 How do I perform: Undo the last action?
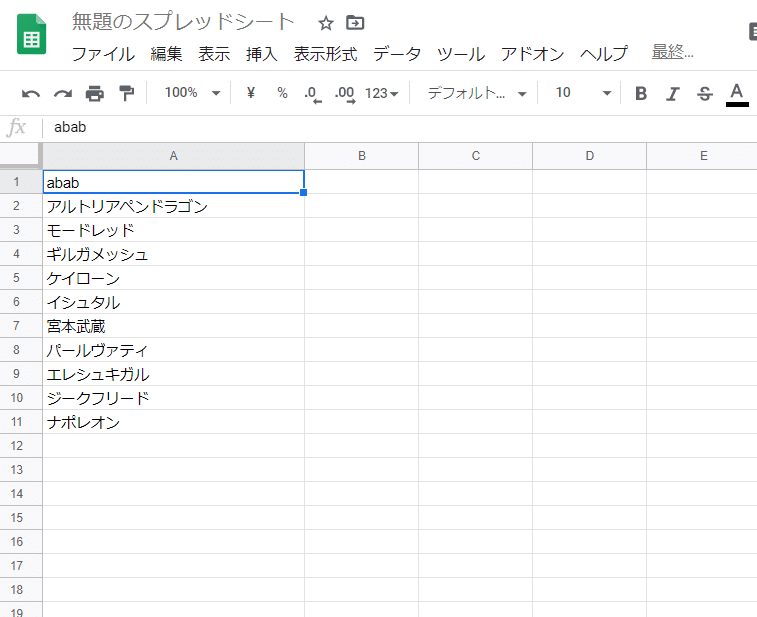[x=31, y=93]
